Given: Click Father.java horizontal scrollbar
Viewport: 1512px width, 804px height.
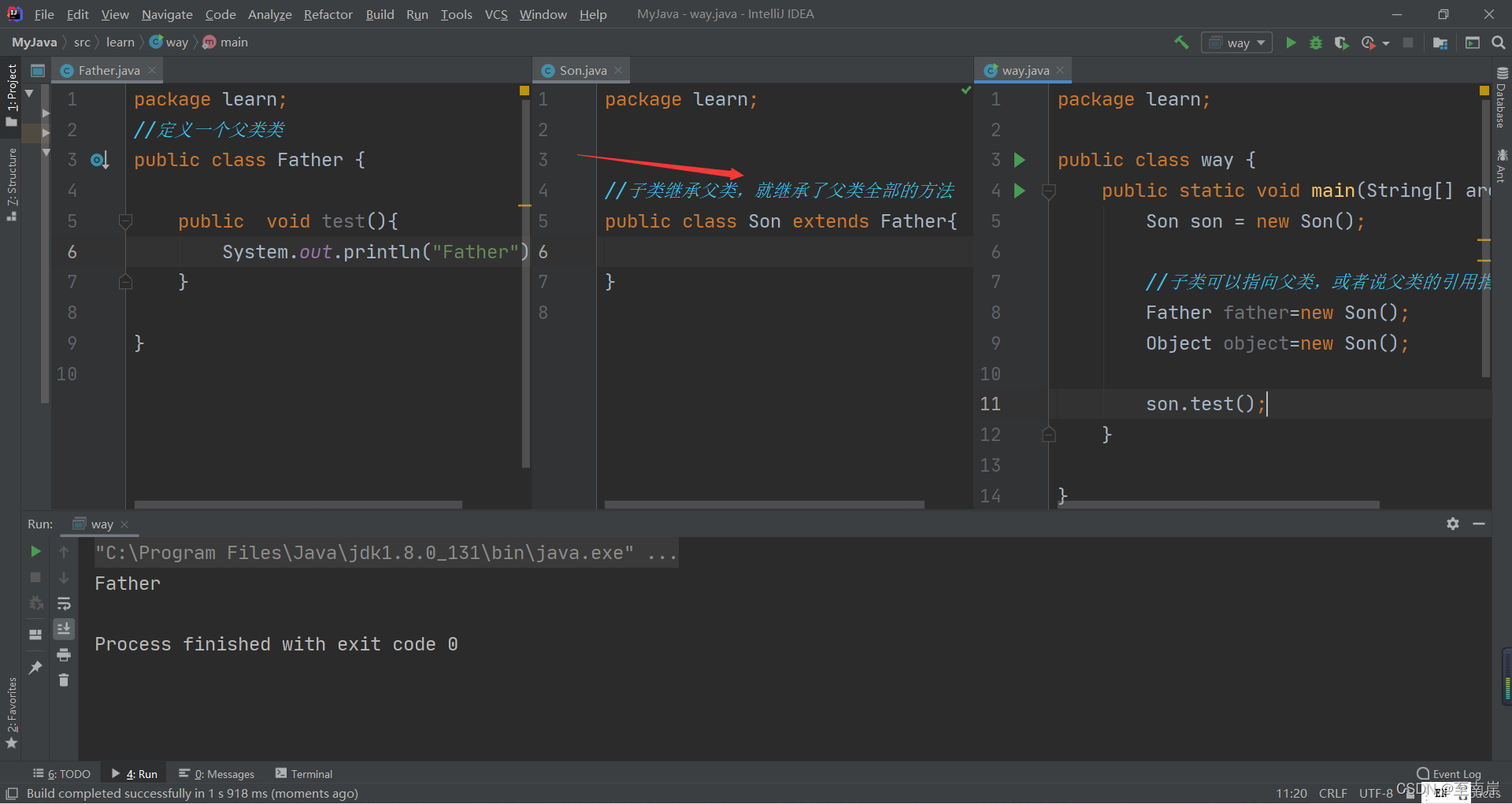Looking at the screenshot, I should click(x=298, y=505).
